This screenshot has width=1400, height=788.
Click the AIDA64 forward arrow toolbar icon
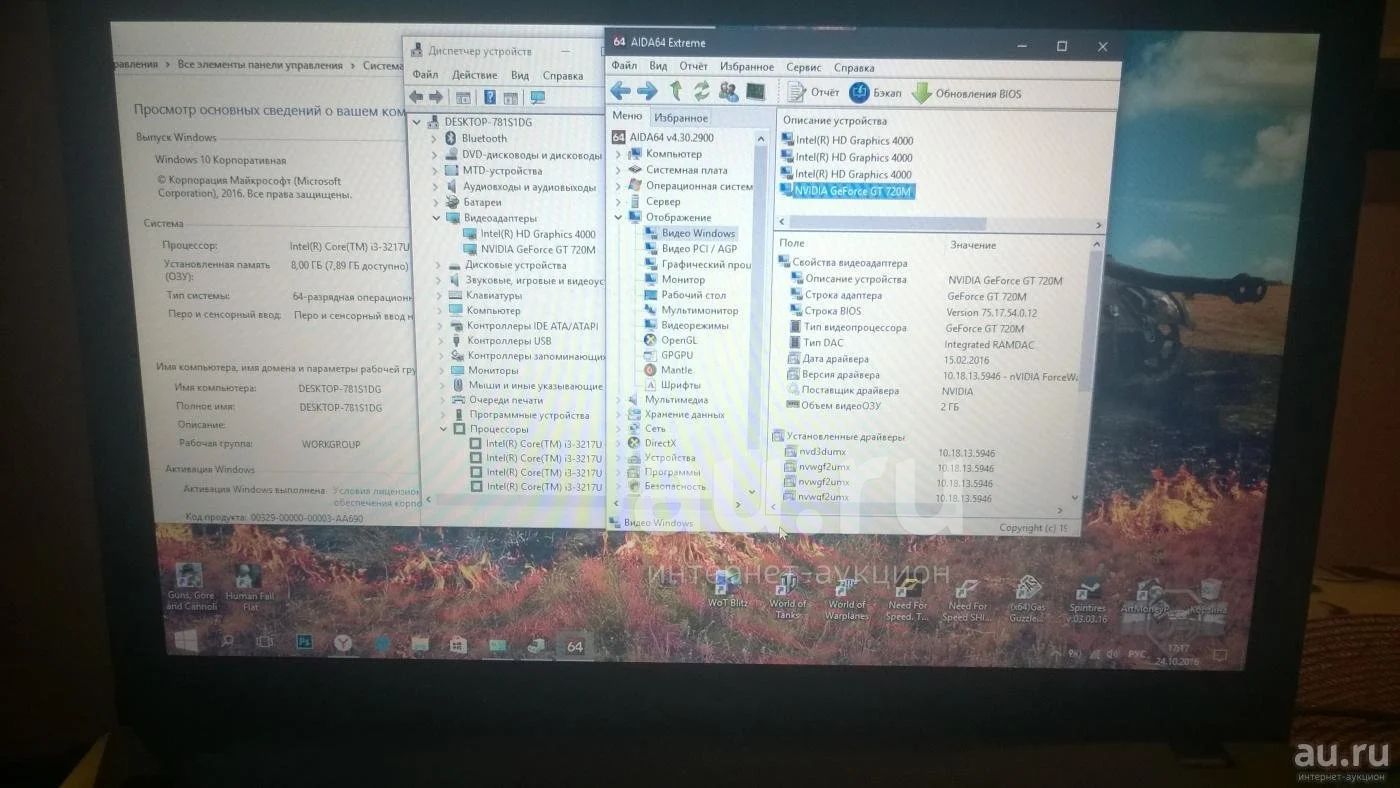tap(647, 92)
